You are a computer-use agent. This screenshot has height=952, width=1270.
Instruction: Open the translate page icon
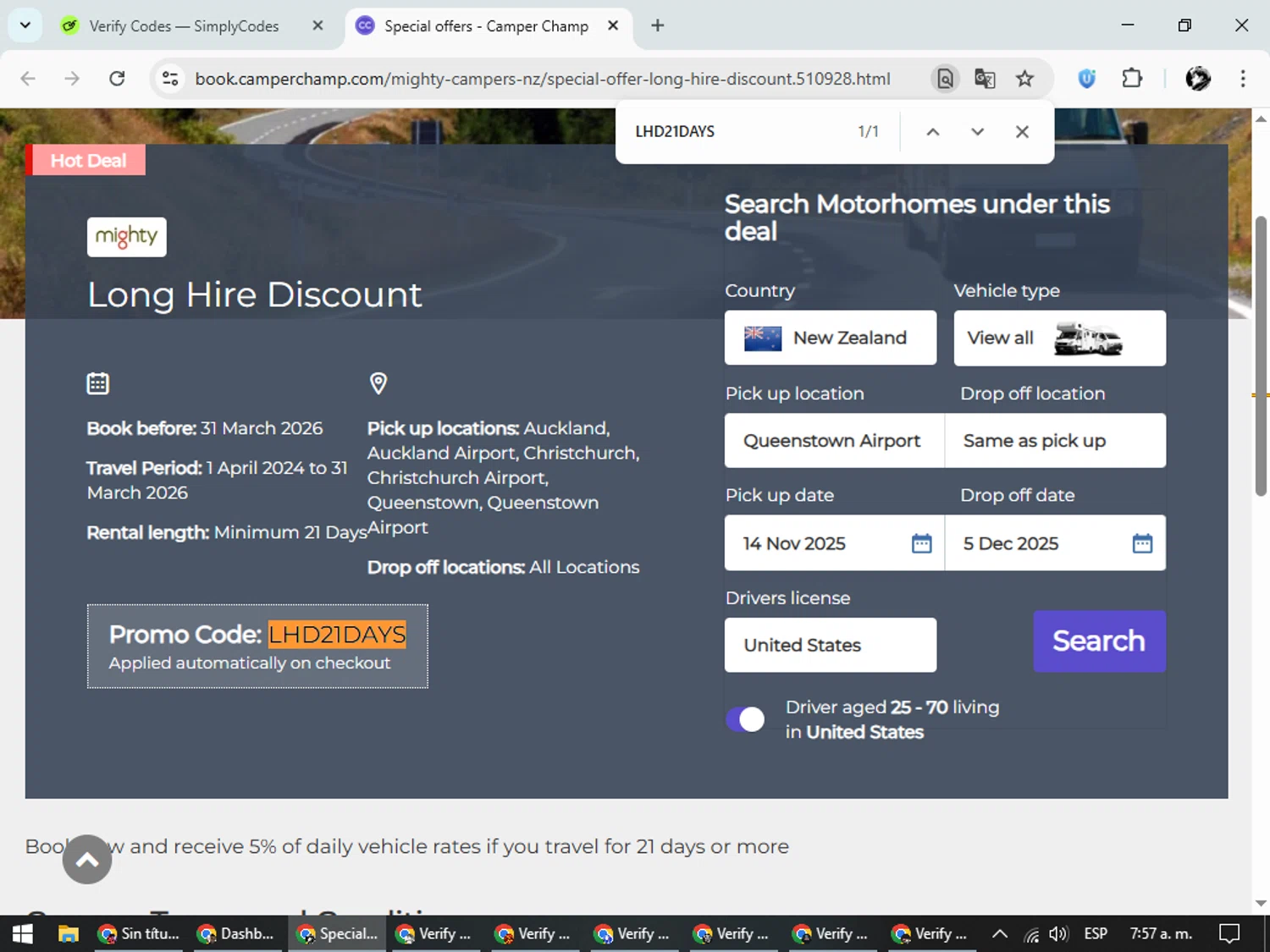985,79
